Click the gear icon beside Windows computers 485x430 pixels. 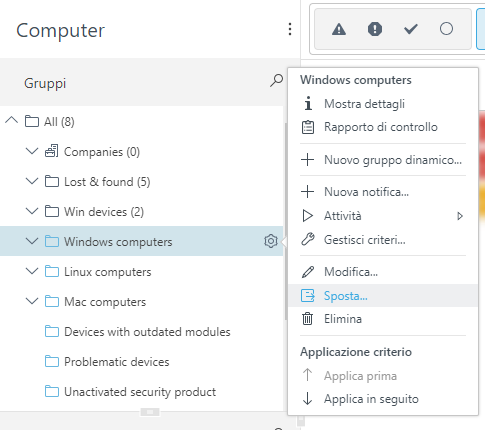[271, 241]
